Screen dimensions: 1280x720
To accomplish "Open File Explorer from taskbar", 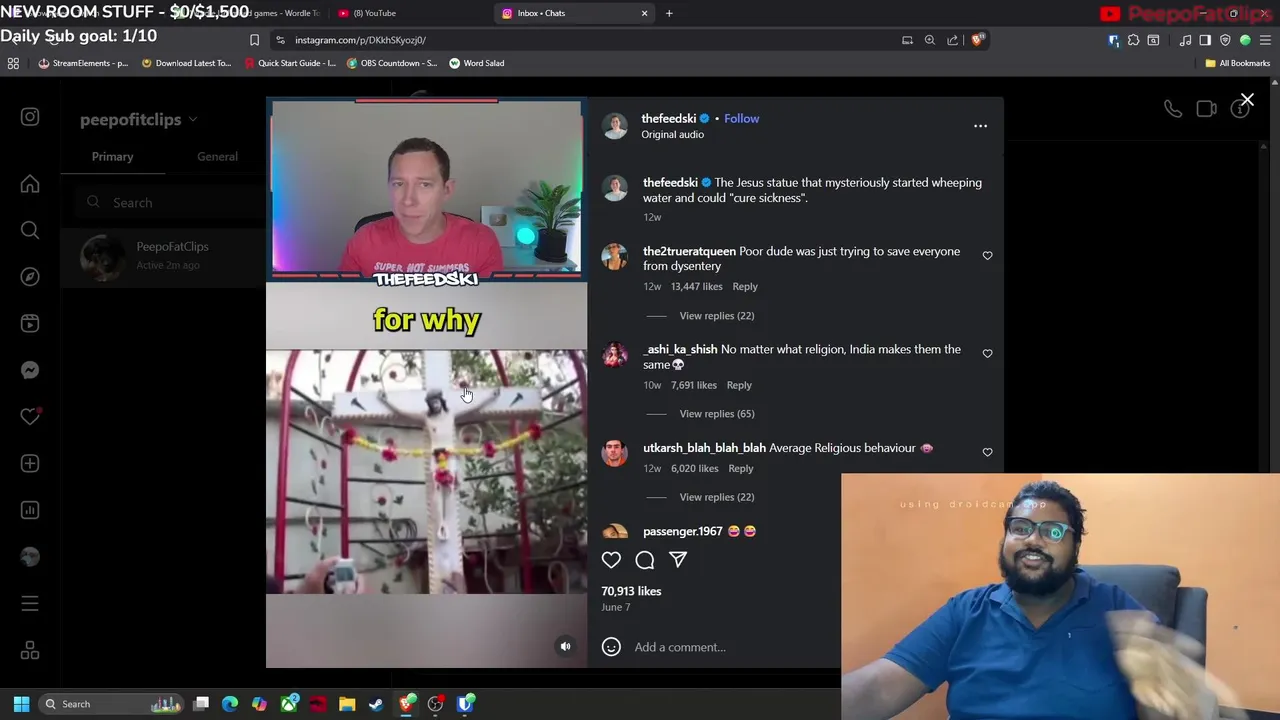I will coord(347,704).
